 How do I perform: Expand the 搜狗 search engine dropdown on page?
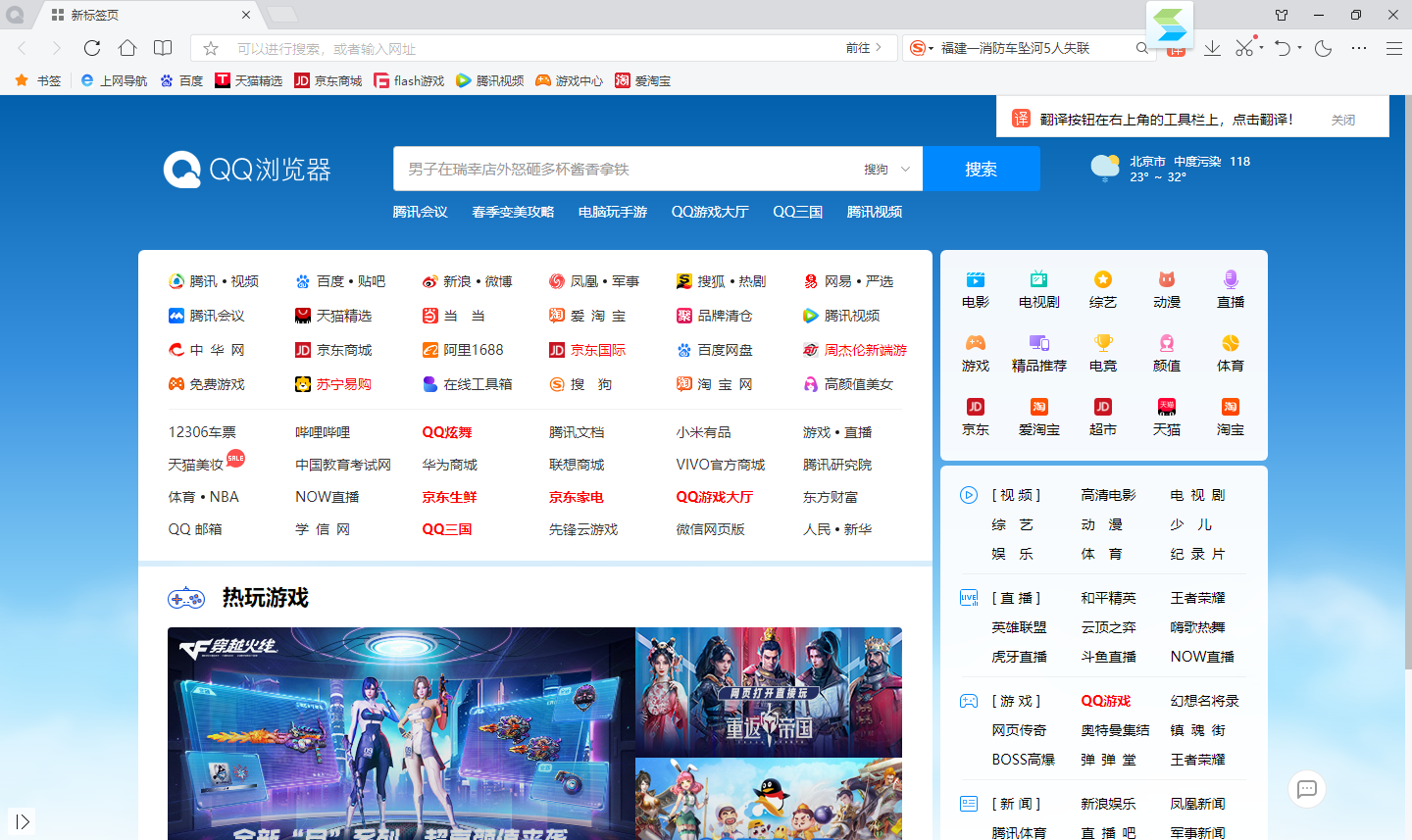(886, 170)
